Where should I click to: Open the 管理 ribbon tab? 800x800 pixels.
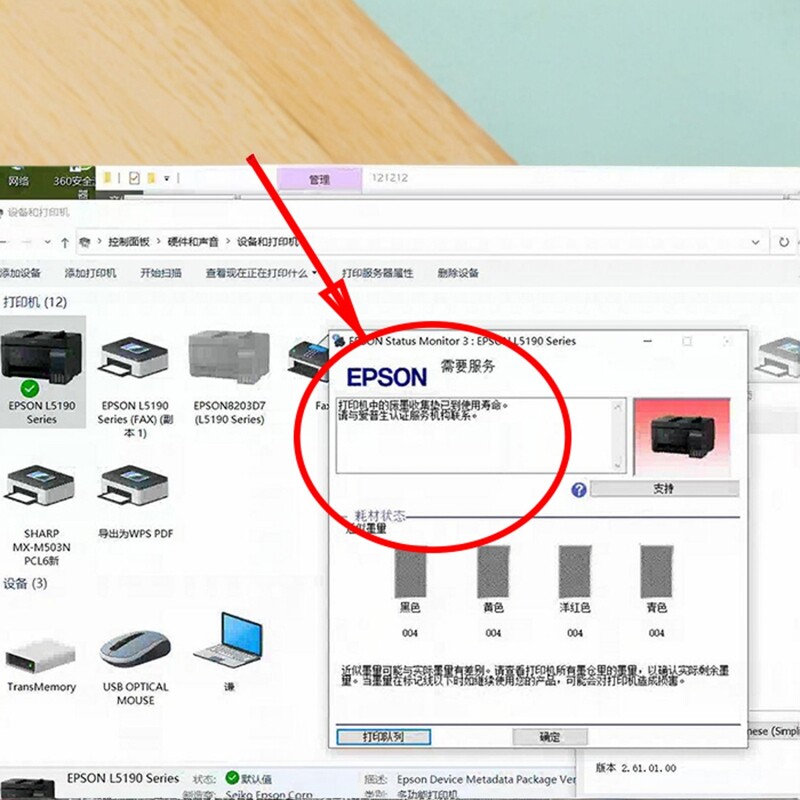point(319,180)
